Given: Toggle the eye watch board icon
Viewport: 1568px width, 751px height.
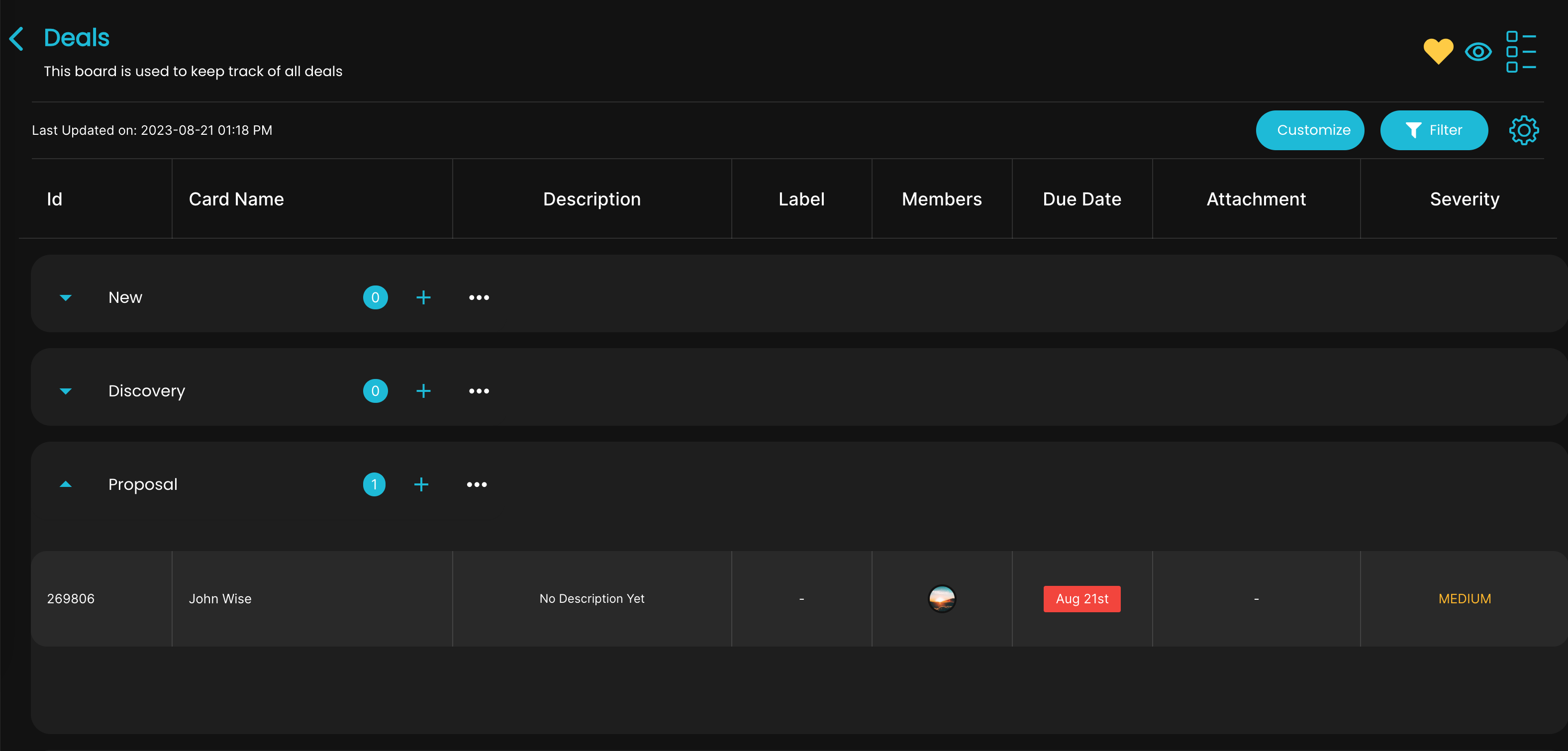Looking at the screenshot, I should coord(1478,52).
